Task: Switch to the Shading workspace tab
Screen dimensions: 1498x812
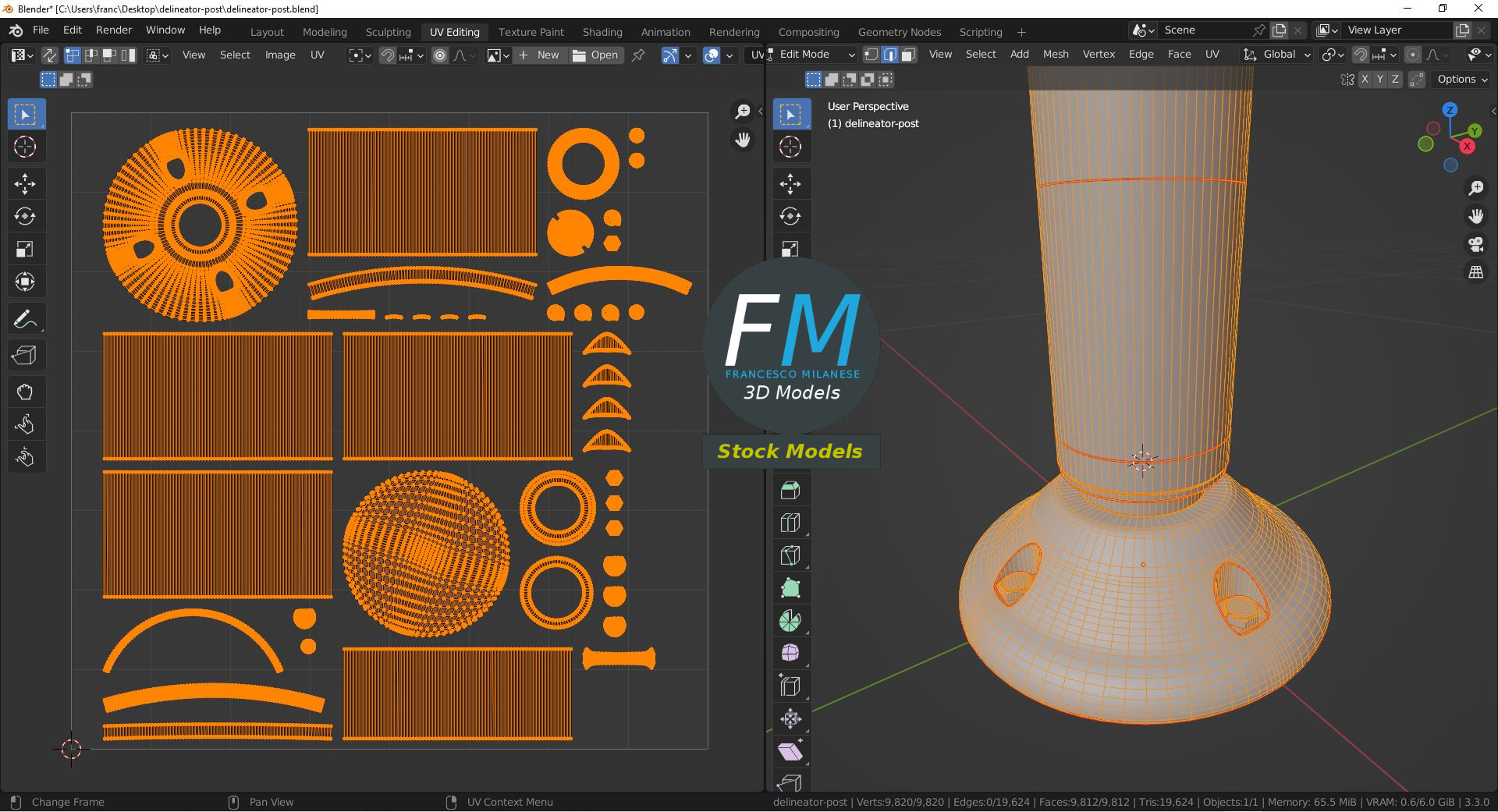Action: 602,32
